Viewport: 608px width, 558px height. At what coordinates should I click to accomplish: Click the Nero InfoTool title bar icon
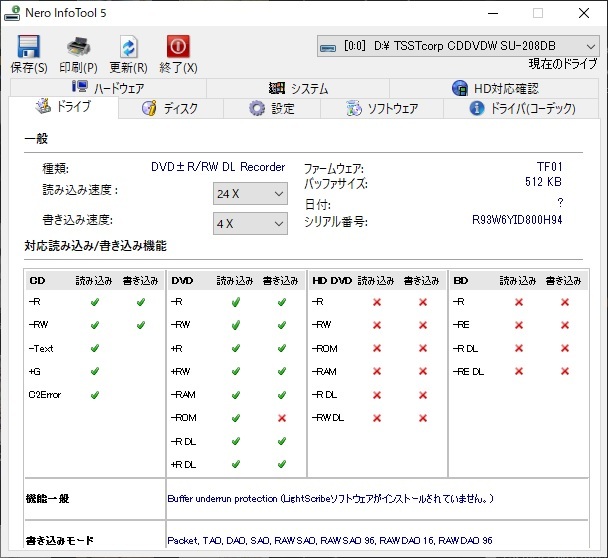tap(12, 13)
